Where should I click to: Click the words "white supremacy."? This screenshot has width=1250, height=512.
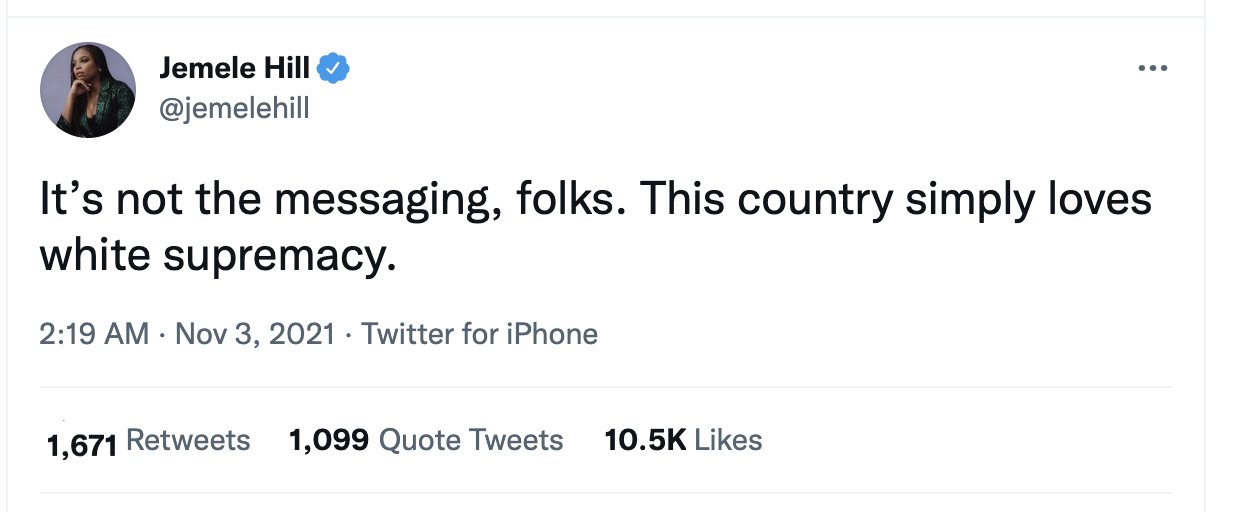219,256
